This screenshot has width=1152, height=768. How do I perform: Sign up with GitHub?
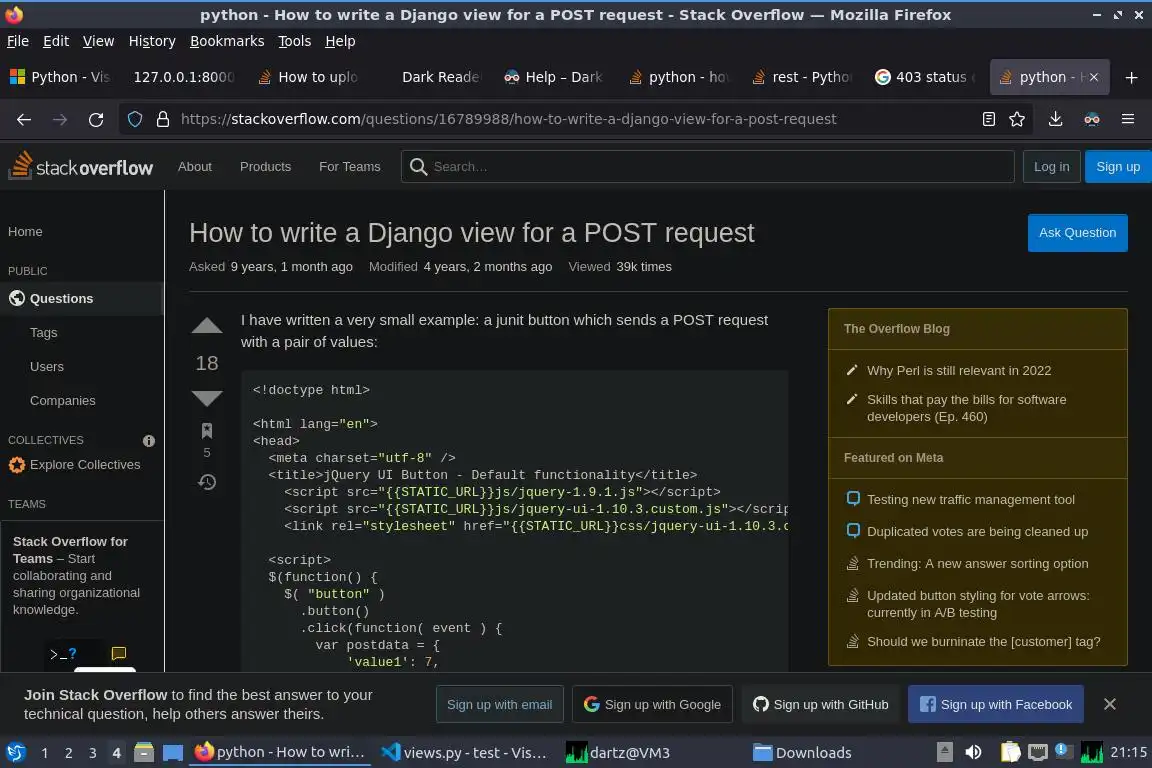[821, 704]
